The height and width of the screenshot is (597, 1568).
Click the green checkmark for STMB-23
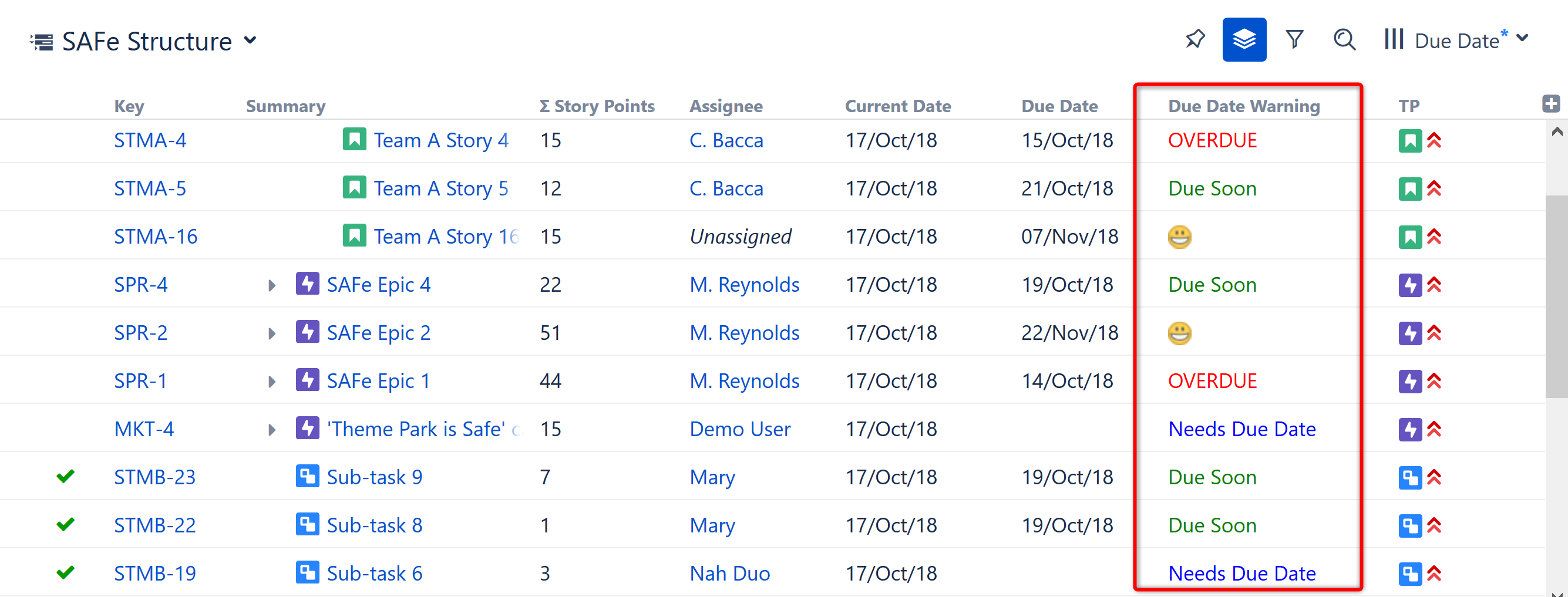pos(65,476)
